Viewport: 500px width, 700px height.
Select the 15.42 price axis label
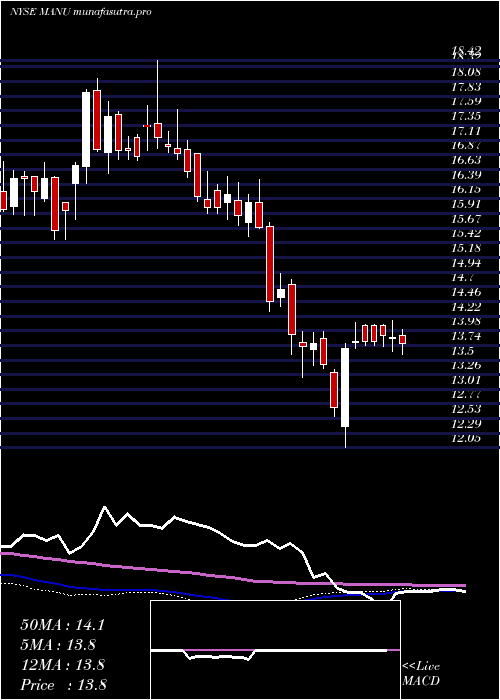[x=466, y=233]
